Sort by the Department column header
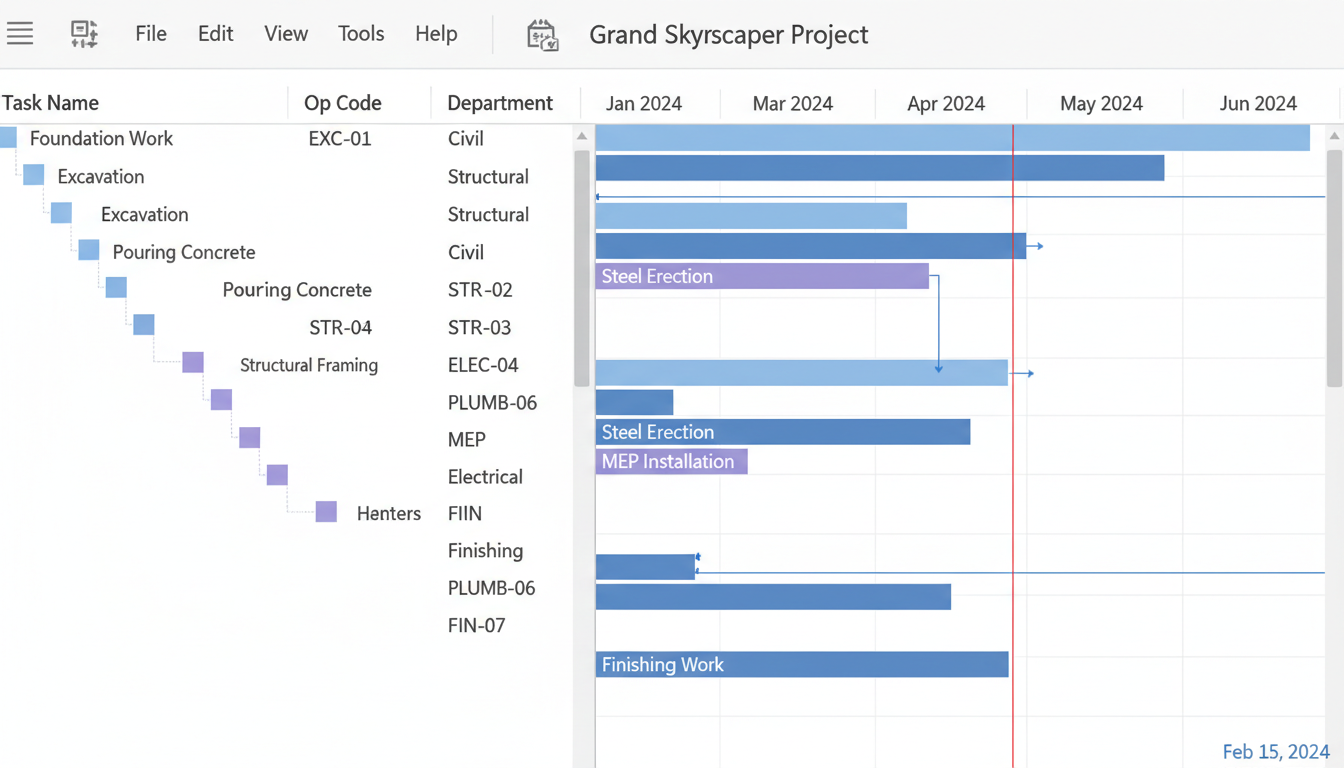The height and width of the screenshot is (768, 1344). point(500,103)
